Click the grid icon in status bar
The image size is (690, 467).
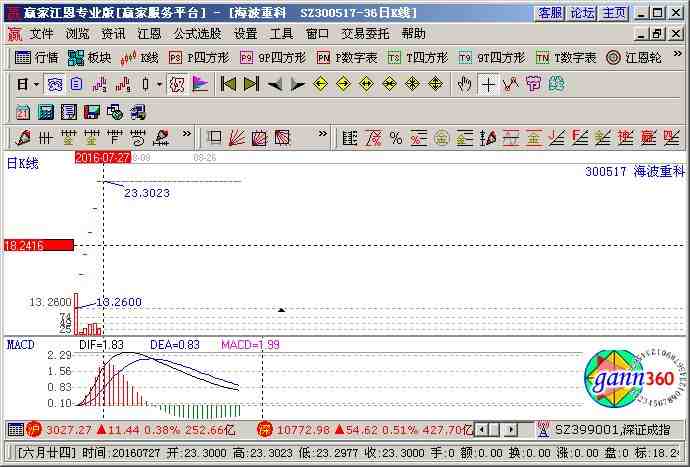pos(15,430)
